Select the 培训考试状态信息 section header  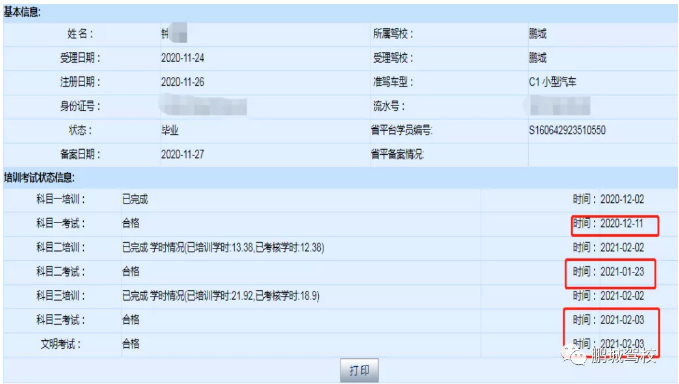[x=39, y=177]
